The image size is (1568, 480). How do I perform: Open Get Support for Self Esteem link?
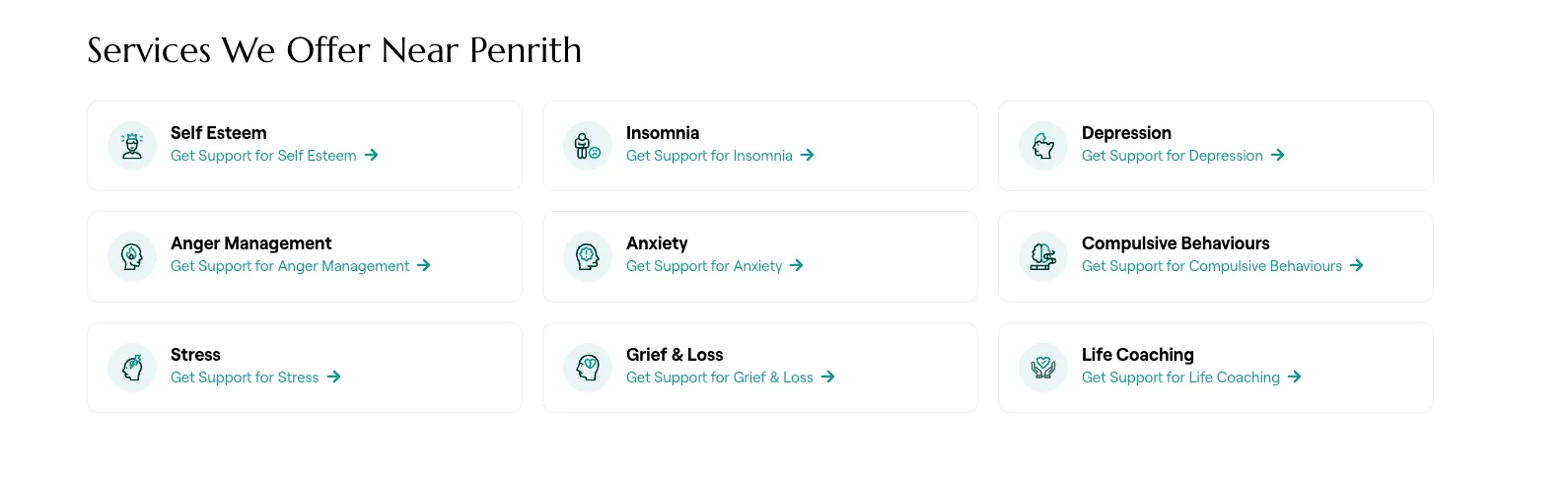coord(273,156)
